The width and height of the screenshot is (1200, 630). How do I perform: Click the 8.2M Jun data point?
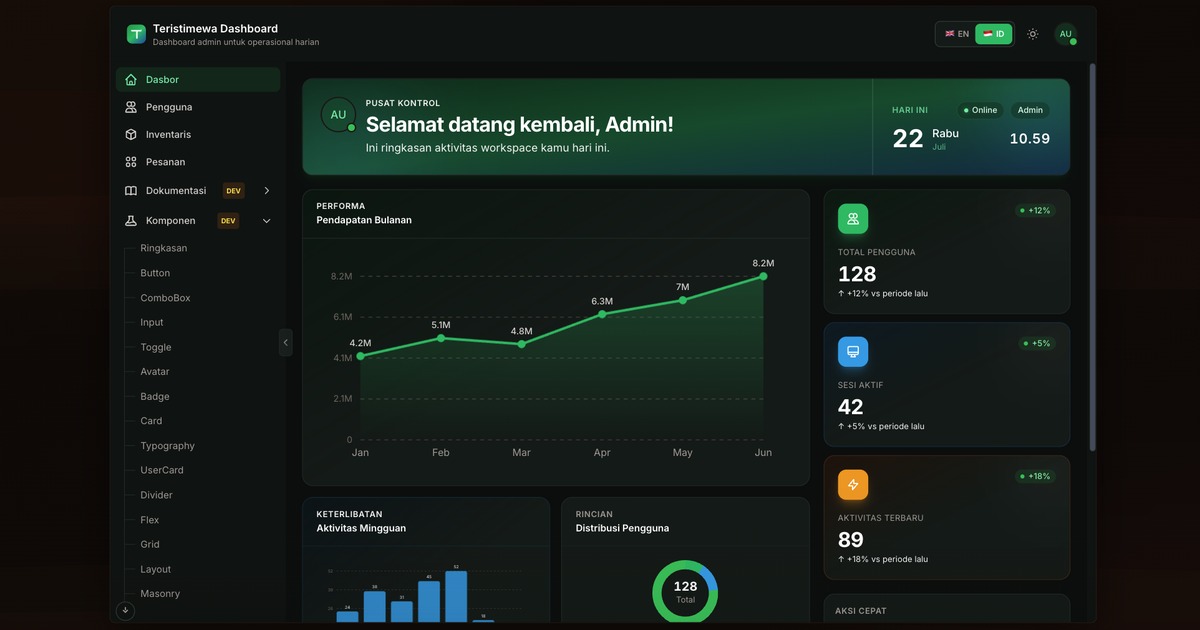(x=763, y=276)
